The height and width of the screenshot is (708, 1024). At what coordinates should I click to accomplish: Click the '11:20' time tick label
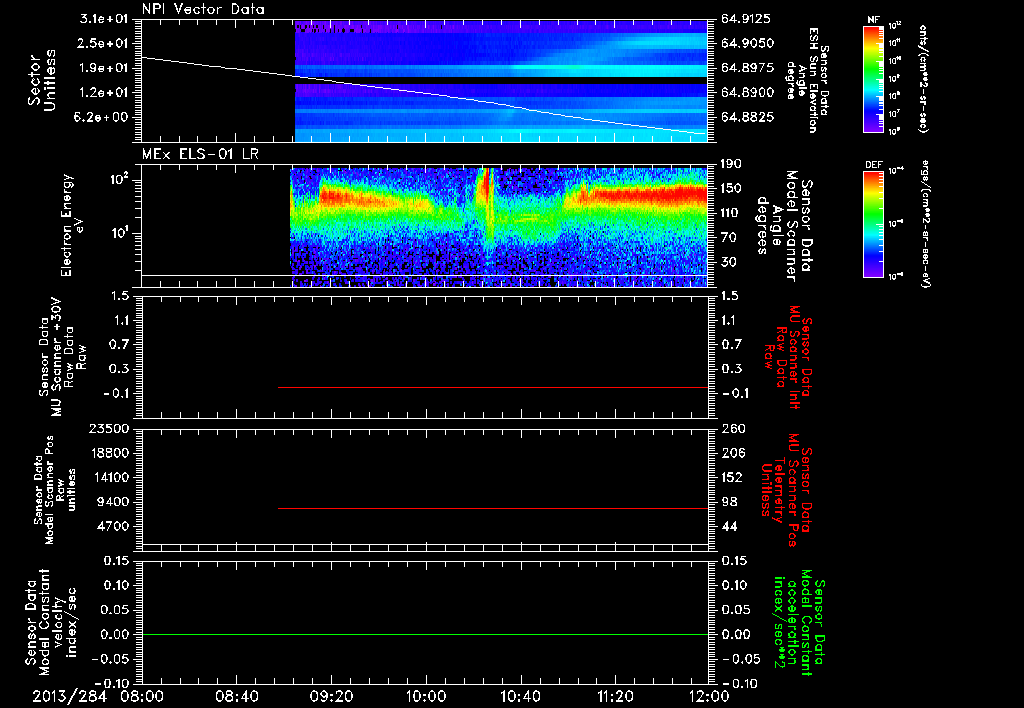tap(615, 696)
